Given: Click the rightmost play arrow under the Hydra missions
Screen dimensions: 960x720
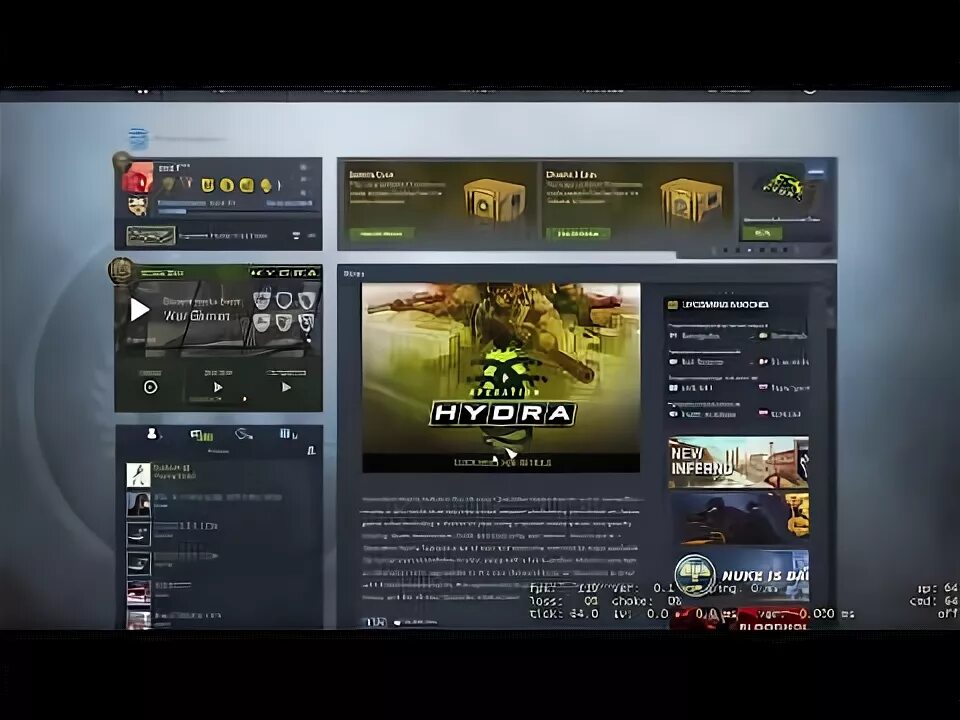Looking at the screenshot, I should tap(285, 387).
